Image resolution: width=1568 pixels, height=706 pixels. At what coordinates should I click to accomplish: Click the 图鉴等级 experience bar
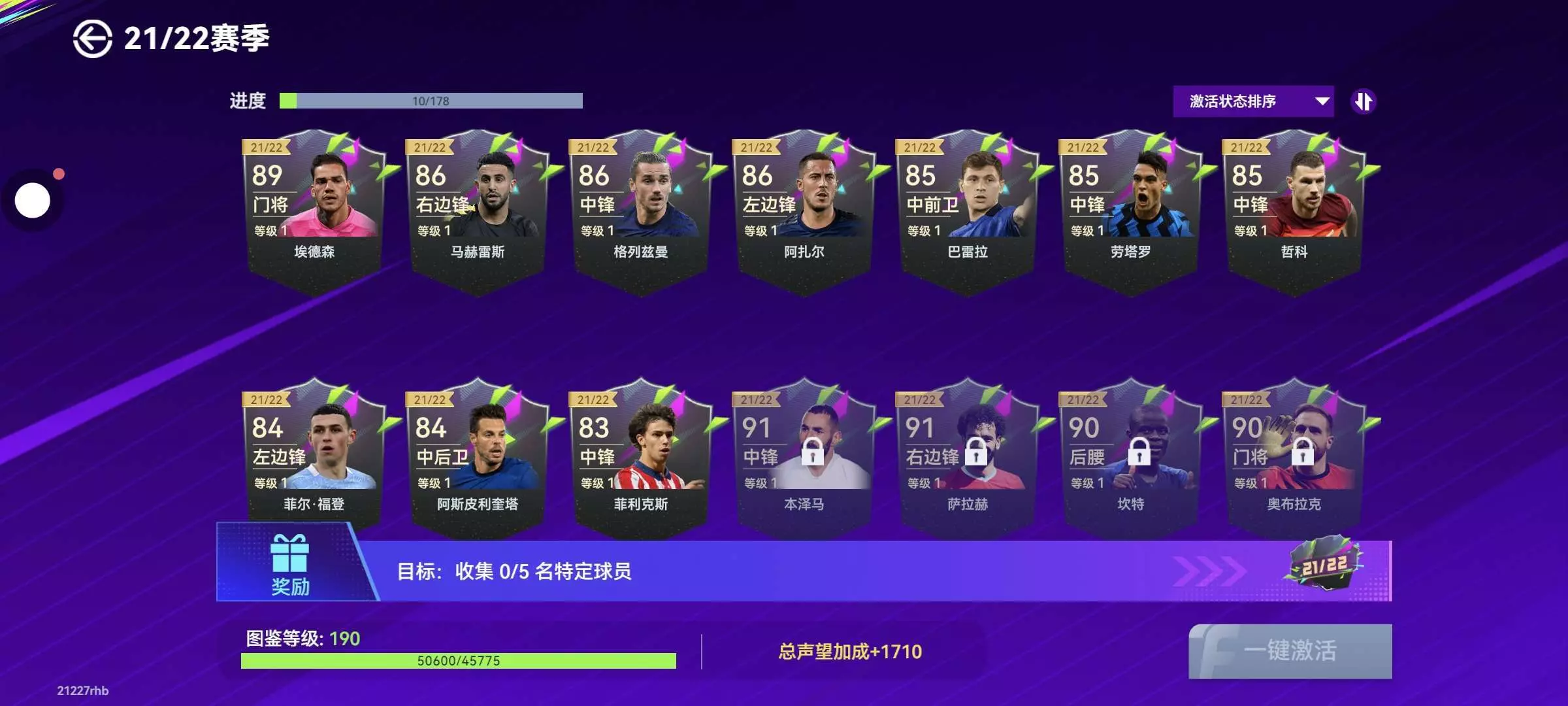tap(459, 661)
